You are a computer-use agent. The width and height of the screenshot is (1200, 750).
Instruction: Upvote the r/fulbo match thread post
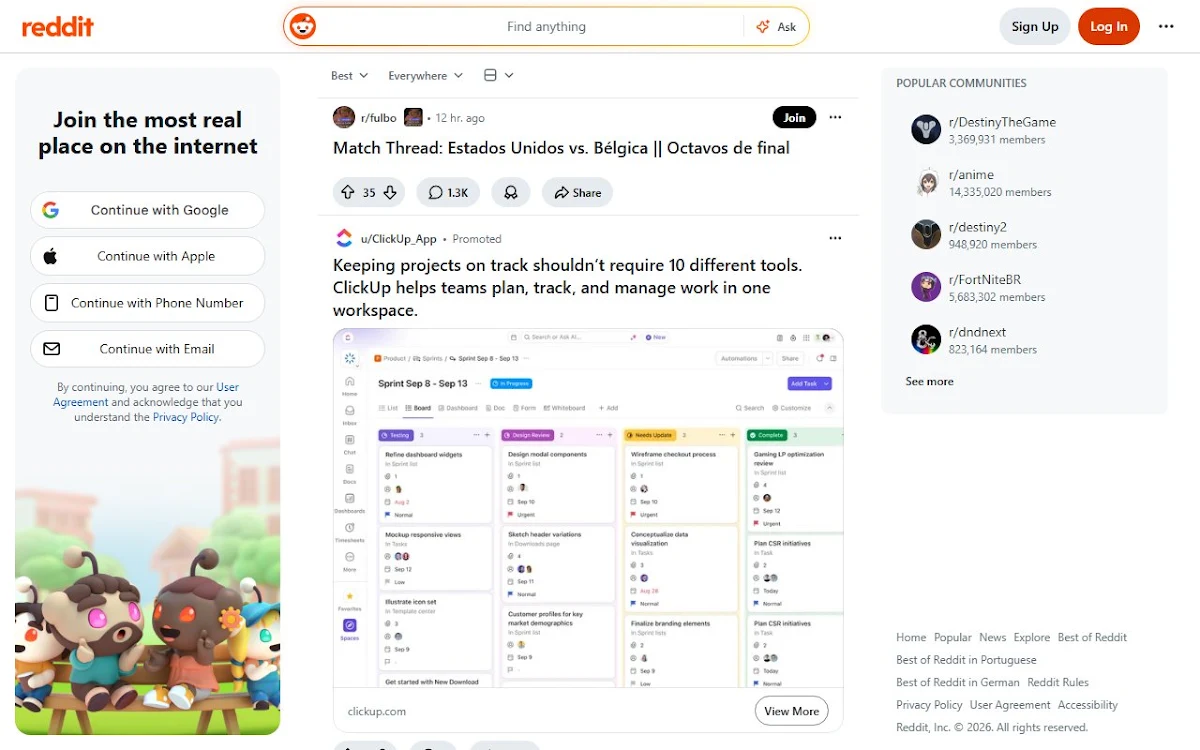[x=348, y=192]
